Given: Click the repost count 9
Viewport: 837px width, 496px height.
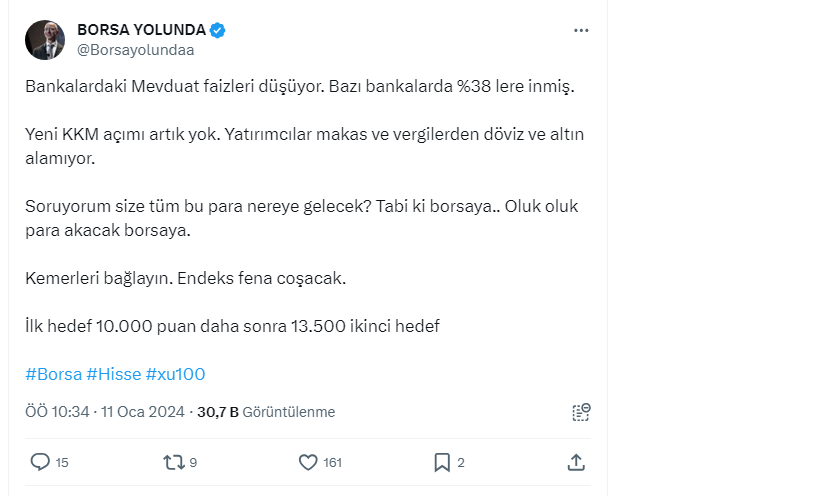Looking at the screenshot, I should click(x=193, y=463).
